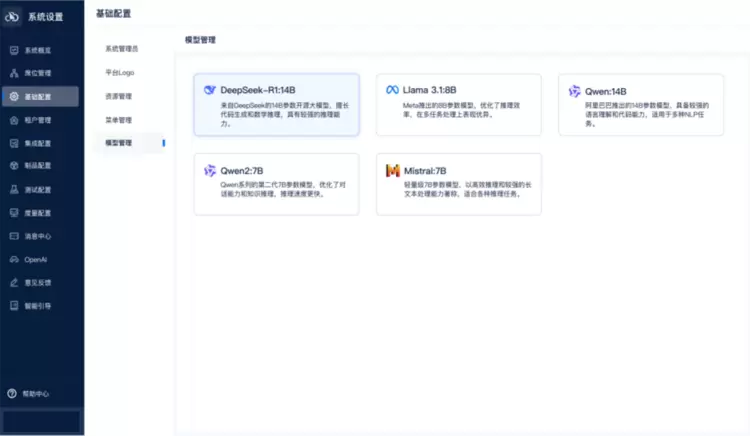Image resolution: width=750 pixels, height=436 pixels.
Task: Switch to the 平台Logo sub-menu tab
Action: pos(120,72)
